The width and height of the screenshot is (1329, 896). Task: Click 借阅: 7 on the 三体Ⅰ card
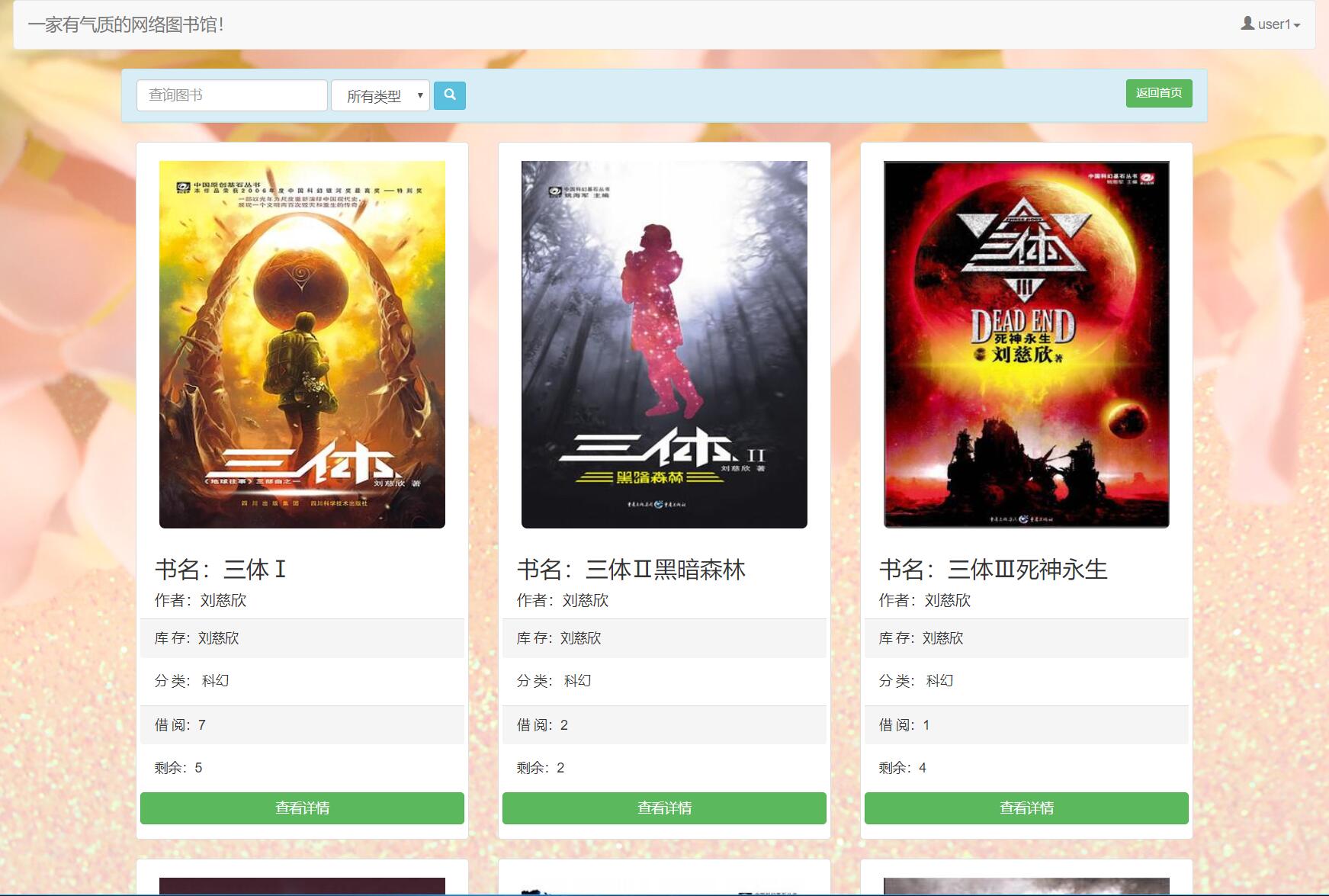180,725
